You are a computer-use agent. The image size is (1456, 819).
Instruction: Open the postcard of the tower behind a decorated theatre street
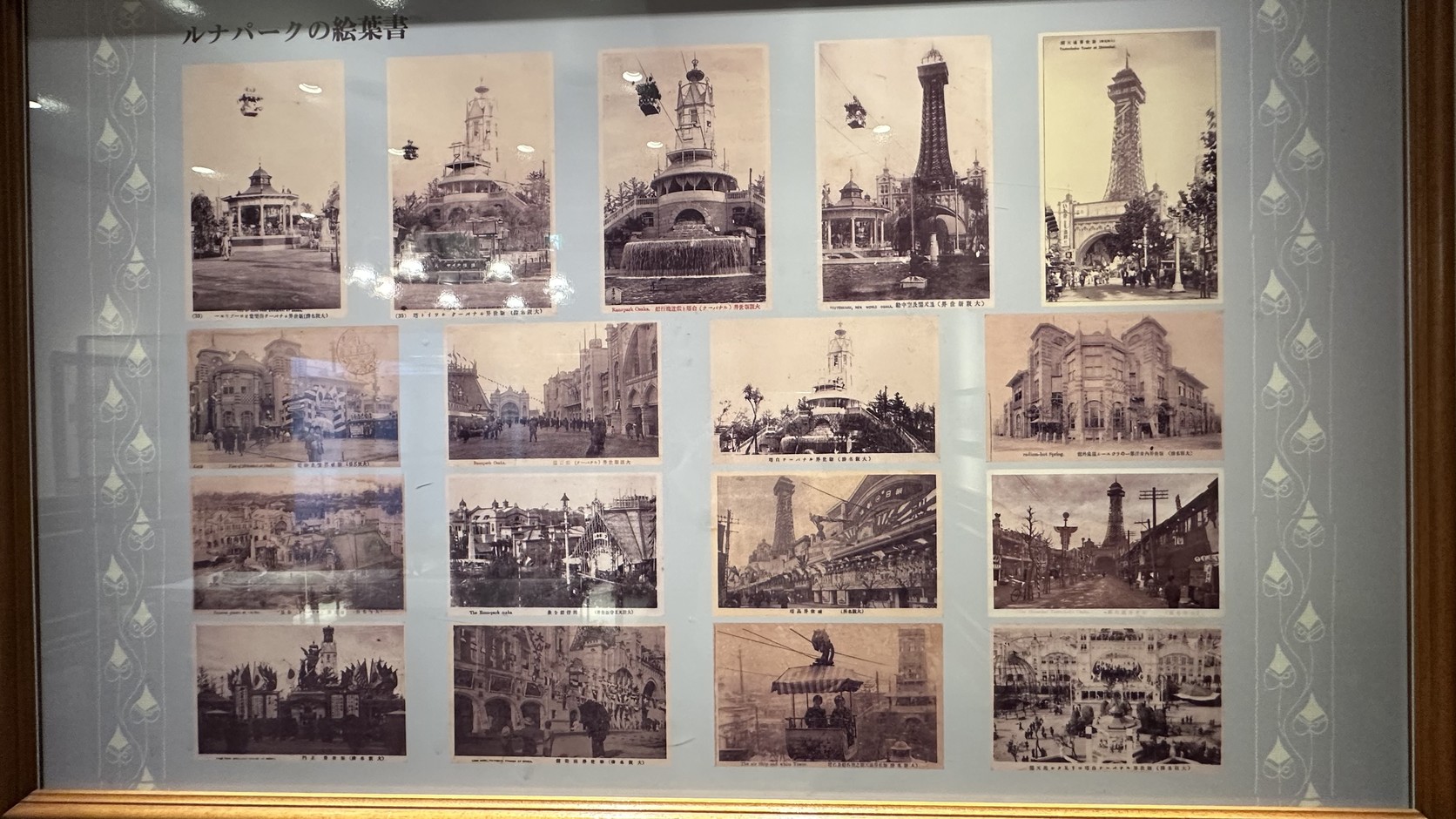tap(826, 545)
